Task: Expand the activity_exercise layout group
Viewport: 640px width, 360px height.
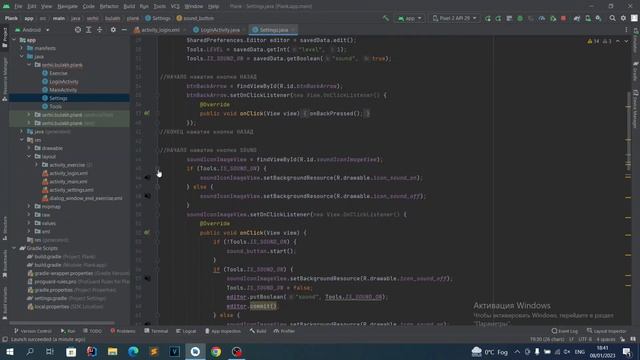Action: pos(36,165)
